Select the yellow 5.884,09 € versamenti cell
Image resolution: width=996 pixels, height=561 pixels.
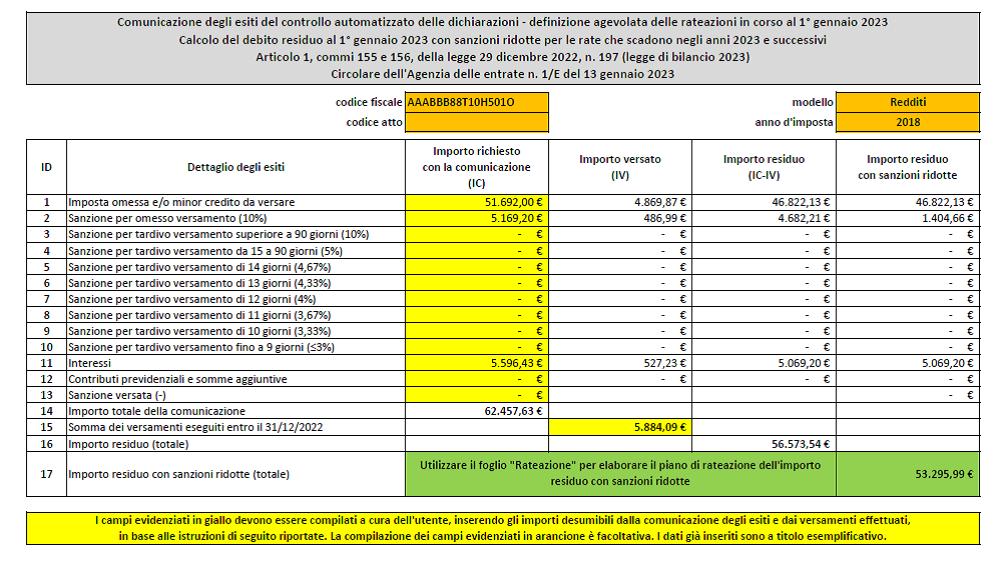pyautogui.click(x=620, y=426)
